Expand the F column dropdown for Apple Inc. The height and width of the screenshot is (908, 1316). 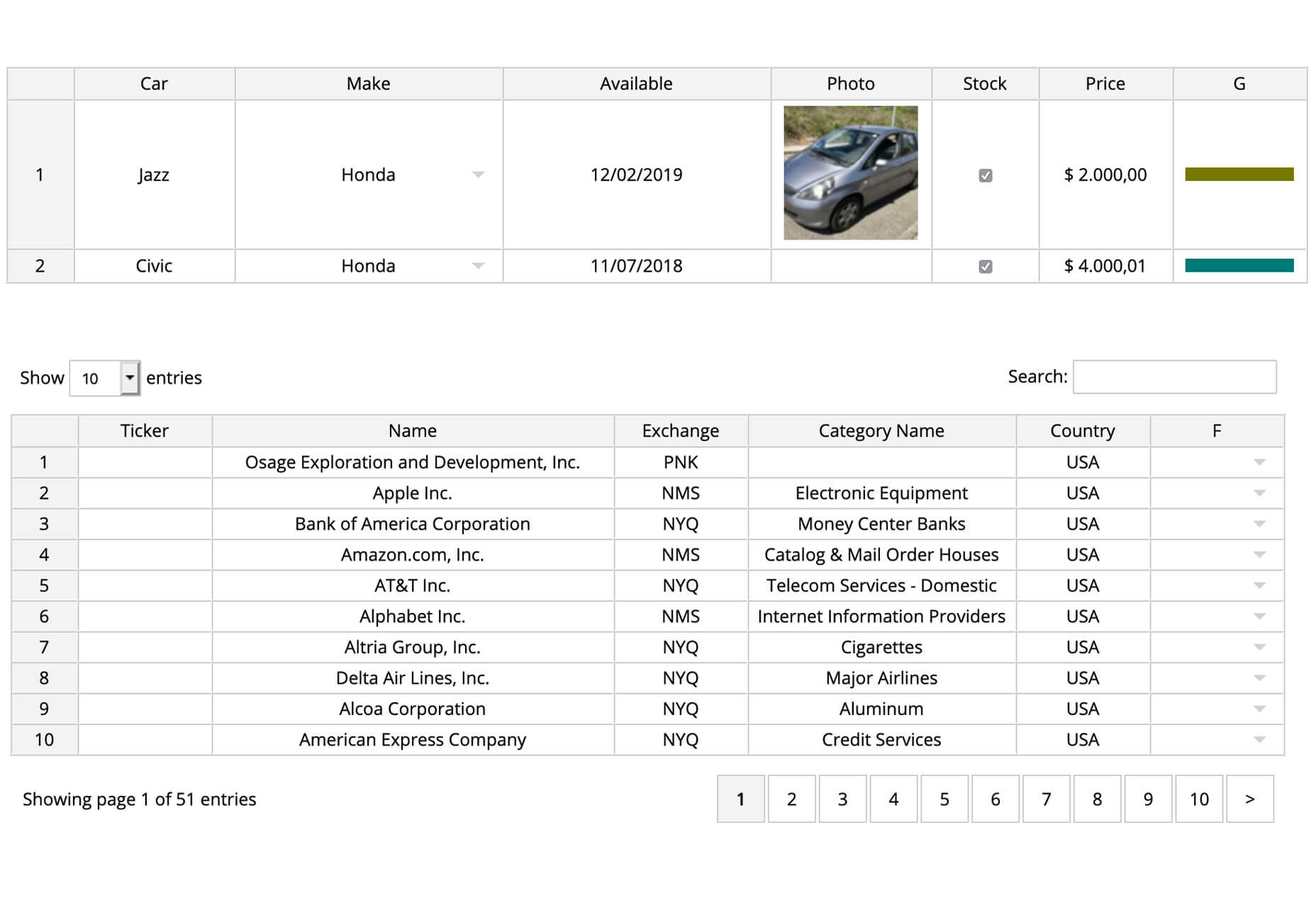[x=1259, y=493]
